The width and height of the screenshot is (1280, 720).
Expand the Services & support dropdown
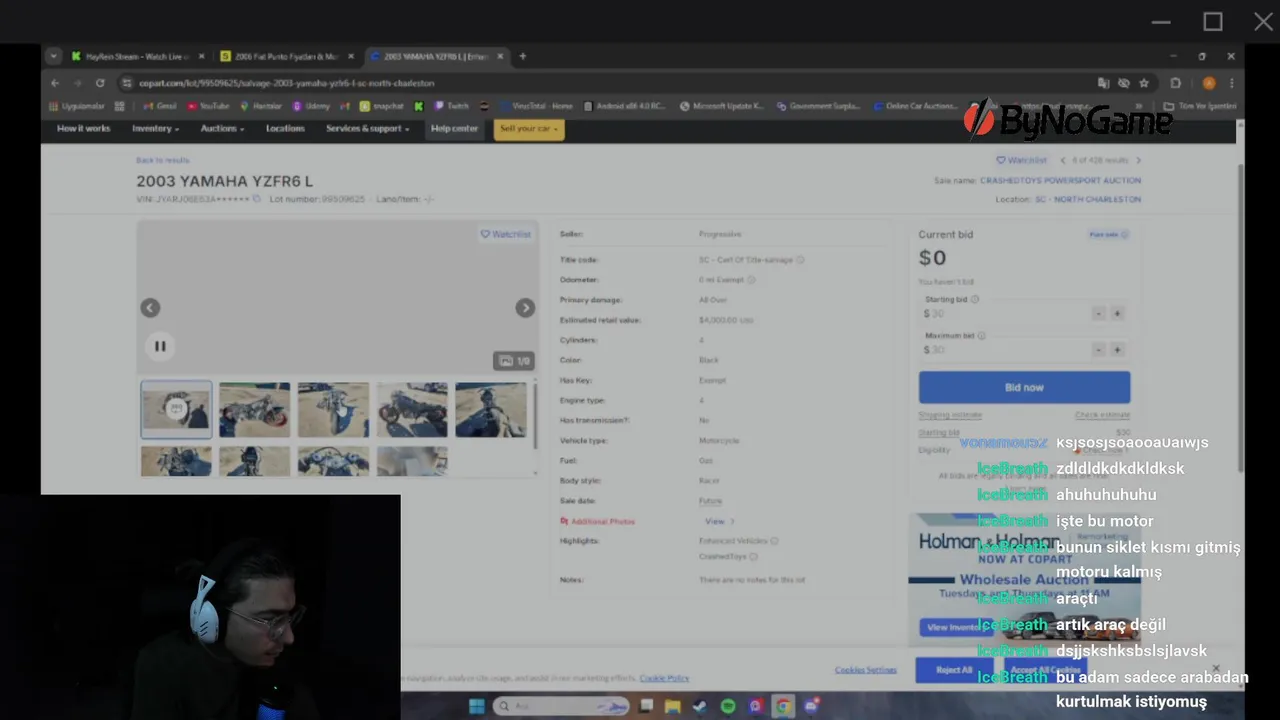point(367,129)
